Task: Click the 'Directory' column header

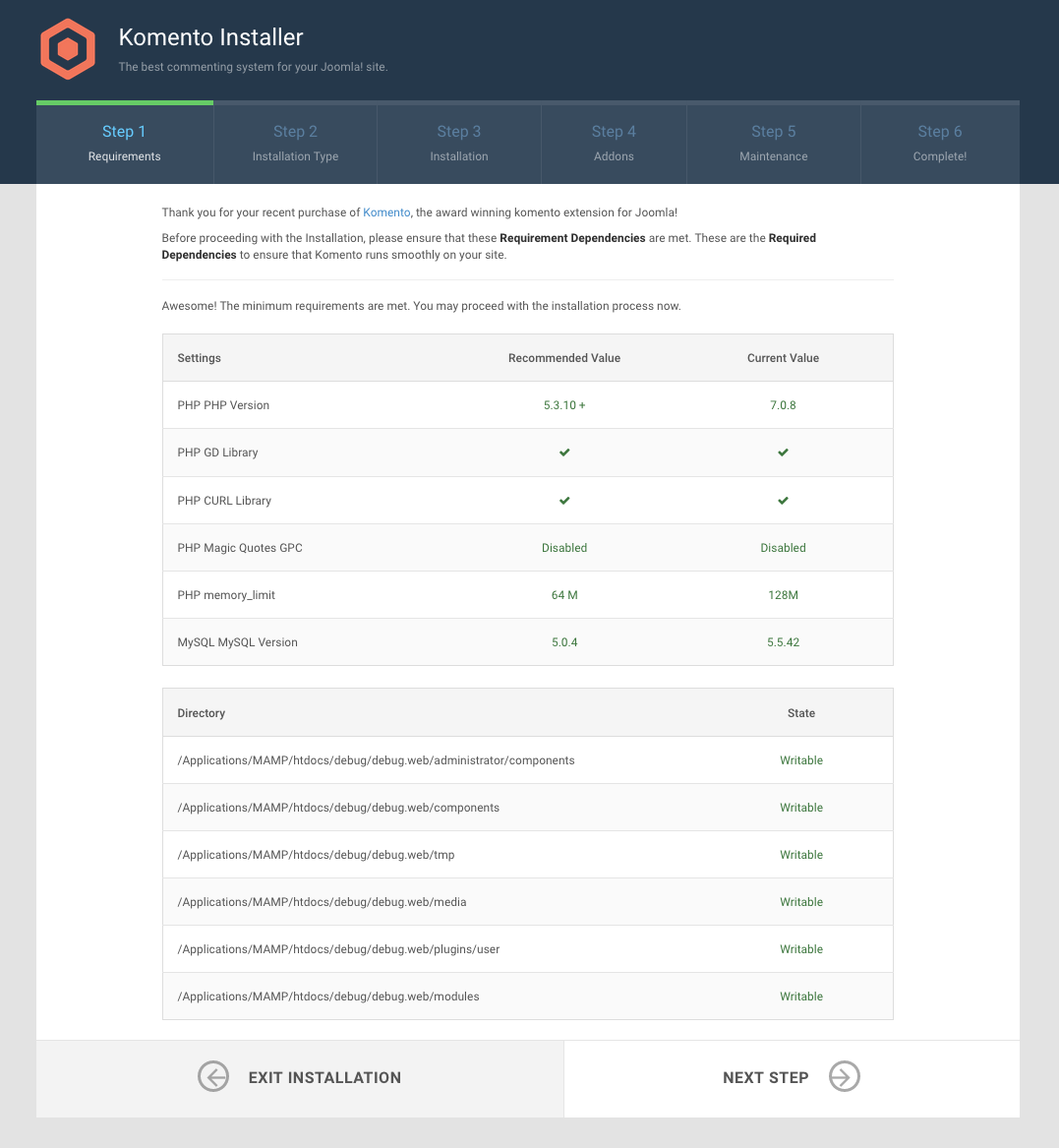Action: pos(202,713)
